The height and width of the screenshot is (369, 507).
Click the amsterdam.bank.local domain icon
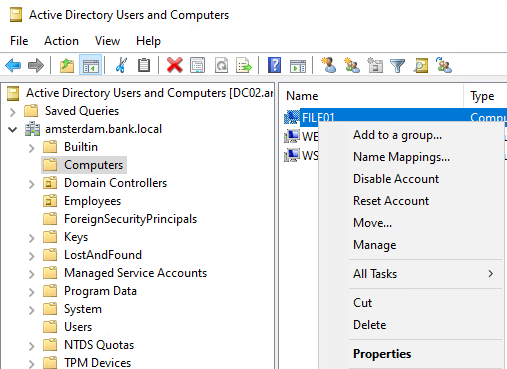click(33, 129)
